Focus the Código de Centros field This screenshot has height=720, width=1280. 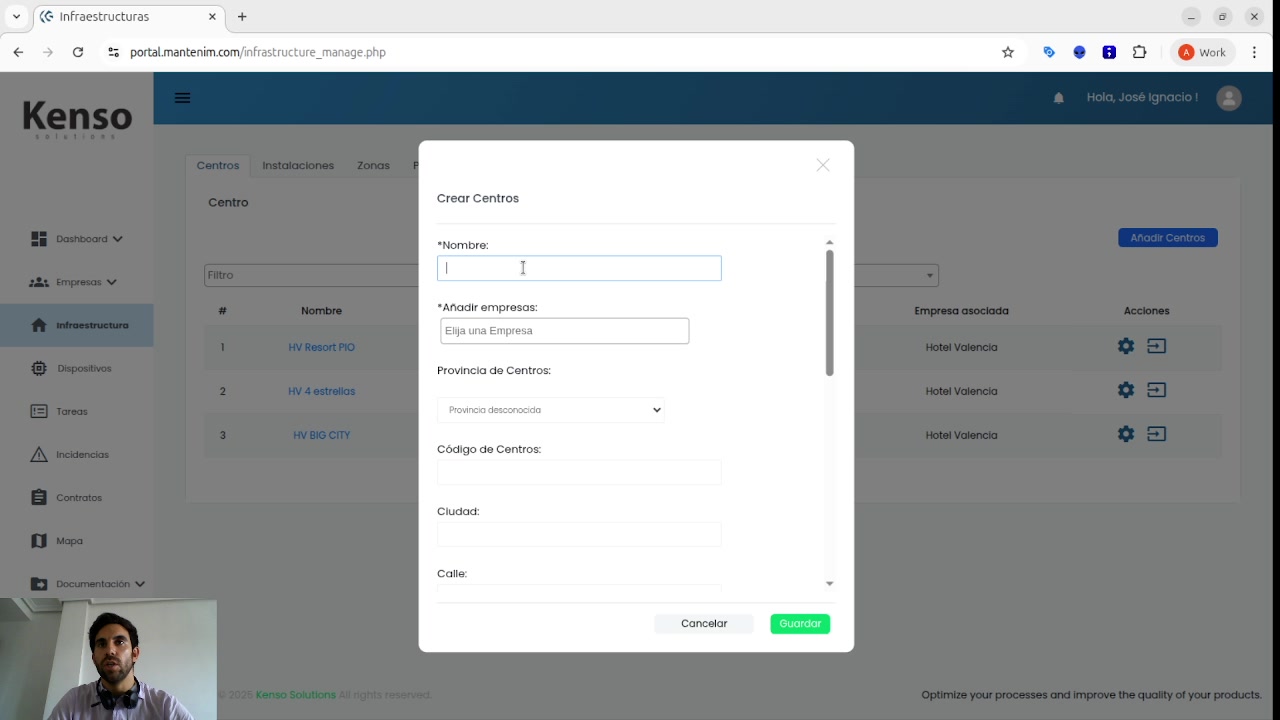(579, 472)
